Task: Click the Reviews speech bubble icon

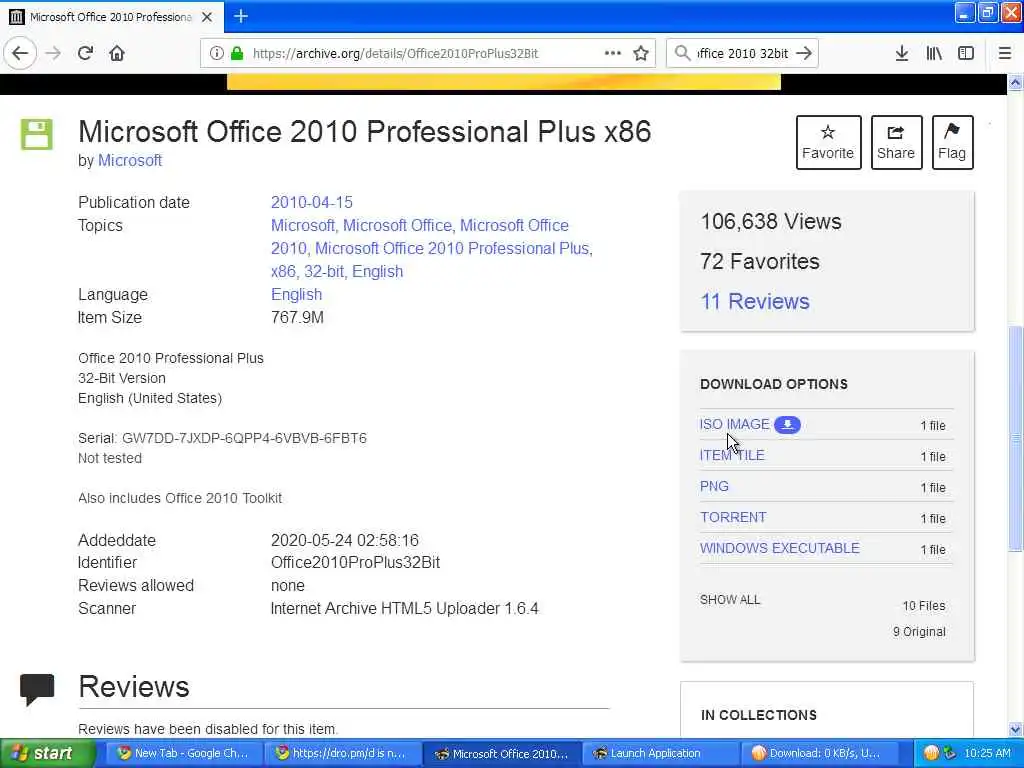Action: click(x=37, y=690)
